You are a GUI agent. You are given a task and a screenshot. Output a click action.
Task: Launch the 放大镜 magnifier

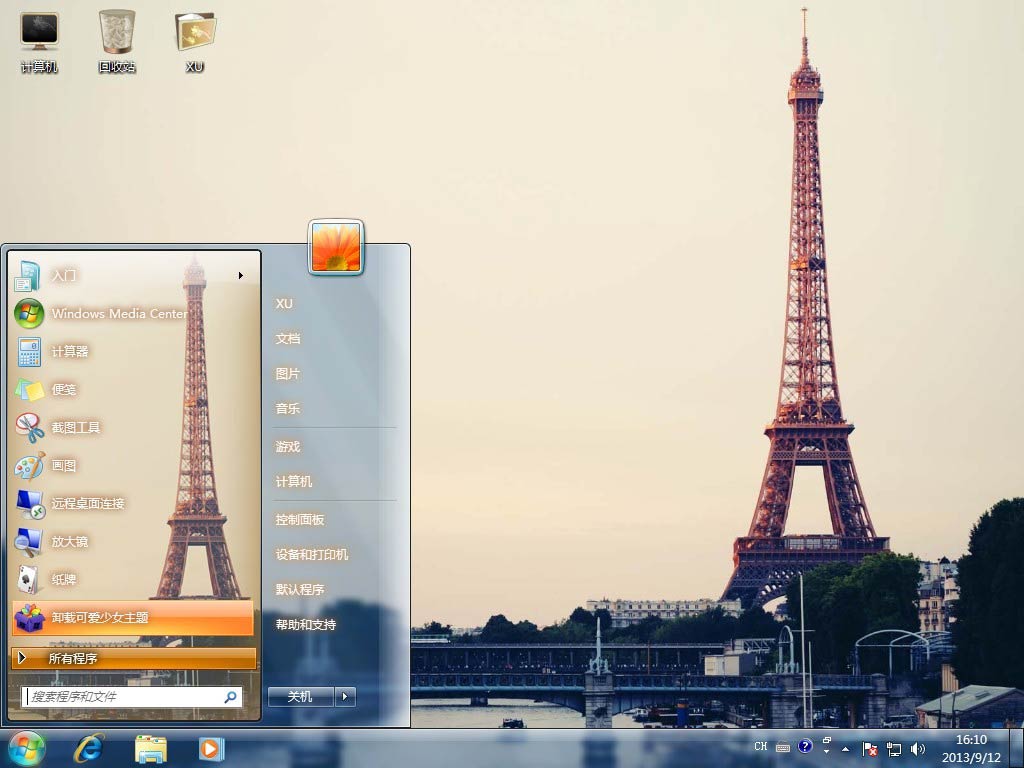point(70,541)
